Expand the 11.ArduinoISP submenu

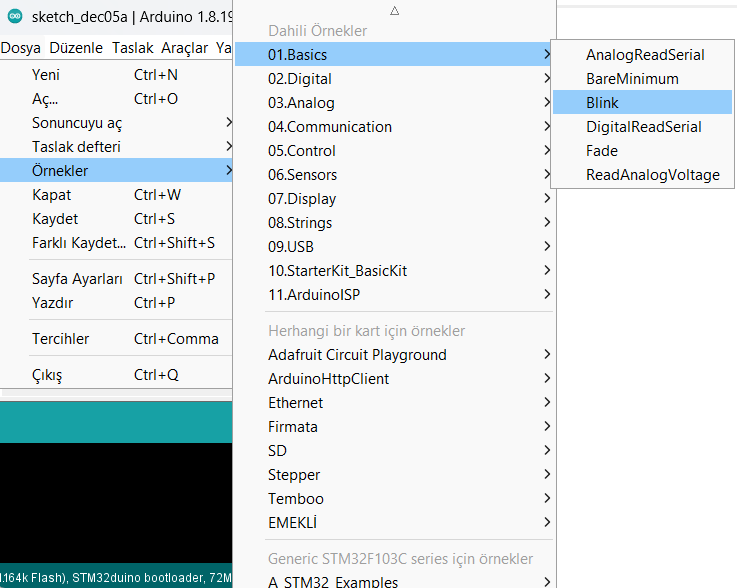pyautogui.click(x=312, y=295)
